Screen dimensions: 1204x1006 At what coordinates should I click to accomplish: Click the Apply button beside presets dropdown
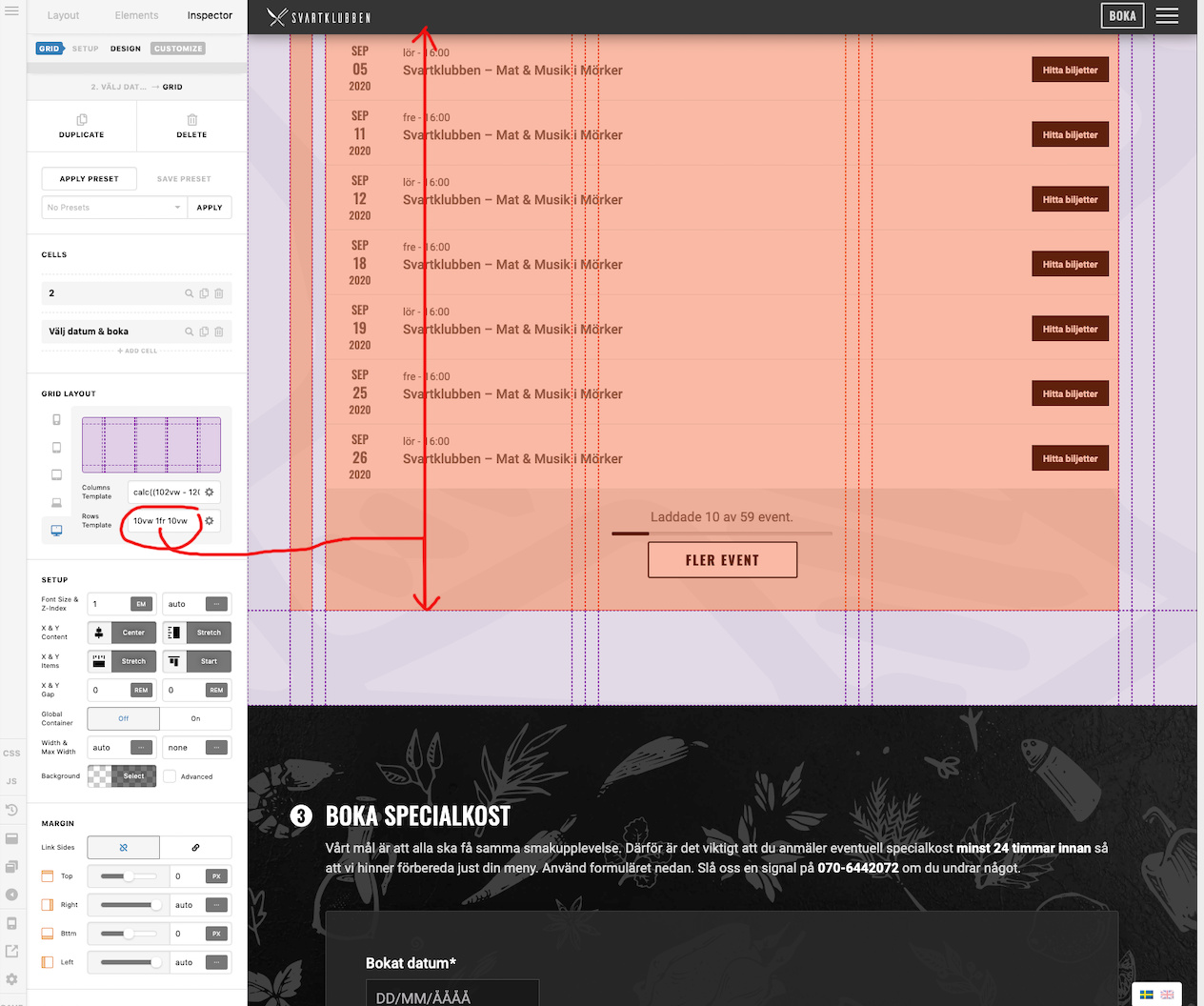pyautogui.click(x=210, y=208)
